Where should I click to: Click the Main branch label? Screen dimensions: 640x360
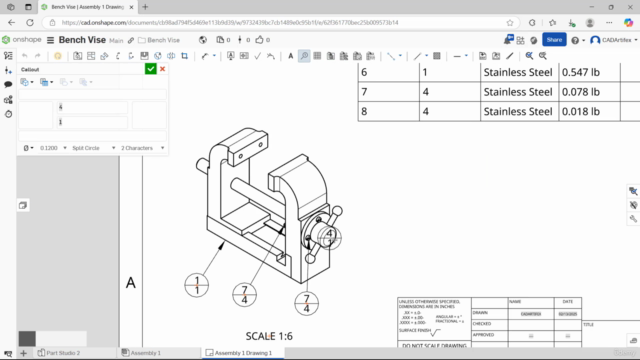116,40
